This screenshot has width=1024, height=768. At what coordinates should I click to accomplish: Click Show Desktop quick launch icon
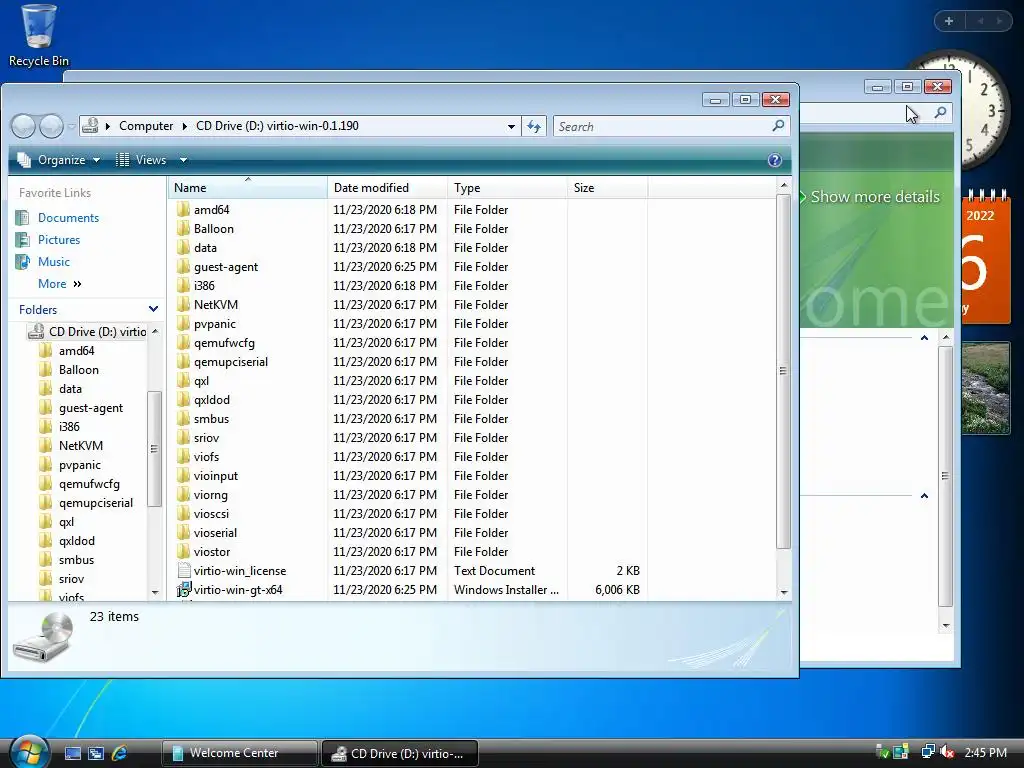(72, 753)
